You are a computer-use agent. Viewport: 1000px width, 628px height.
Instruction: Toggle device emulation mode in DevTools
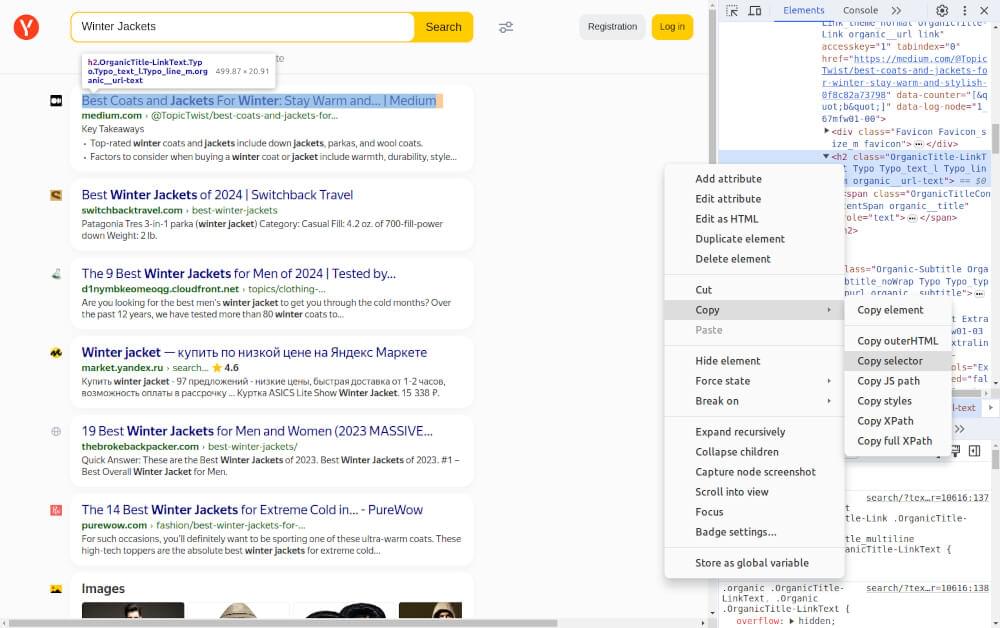pos(755,9)
